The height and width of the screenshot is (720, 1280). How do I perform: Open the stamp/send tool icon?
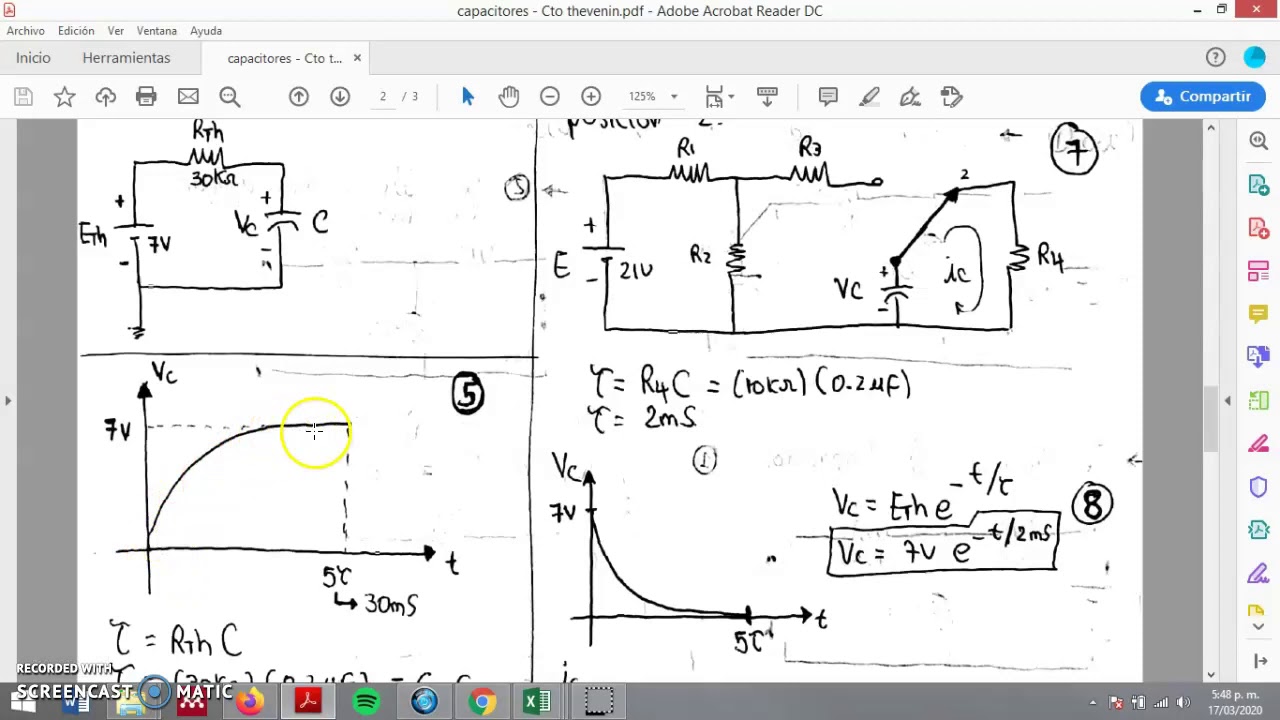point(951,96)
